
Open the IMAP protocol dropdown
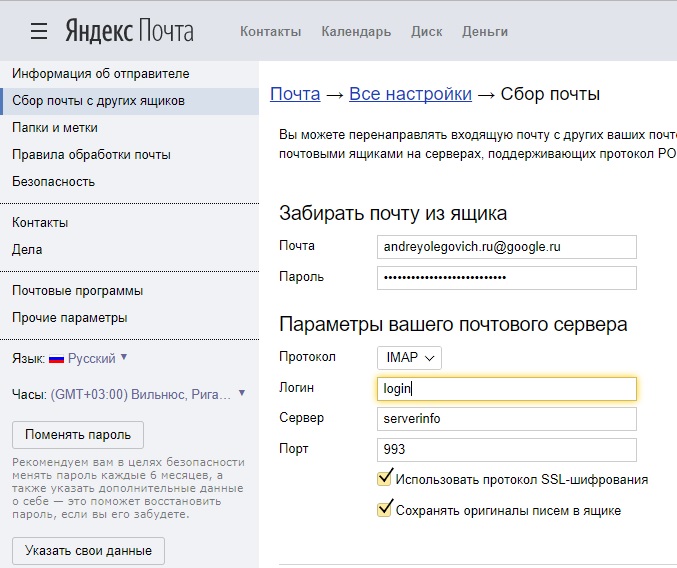(x=409, y=357)
